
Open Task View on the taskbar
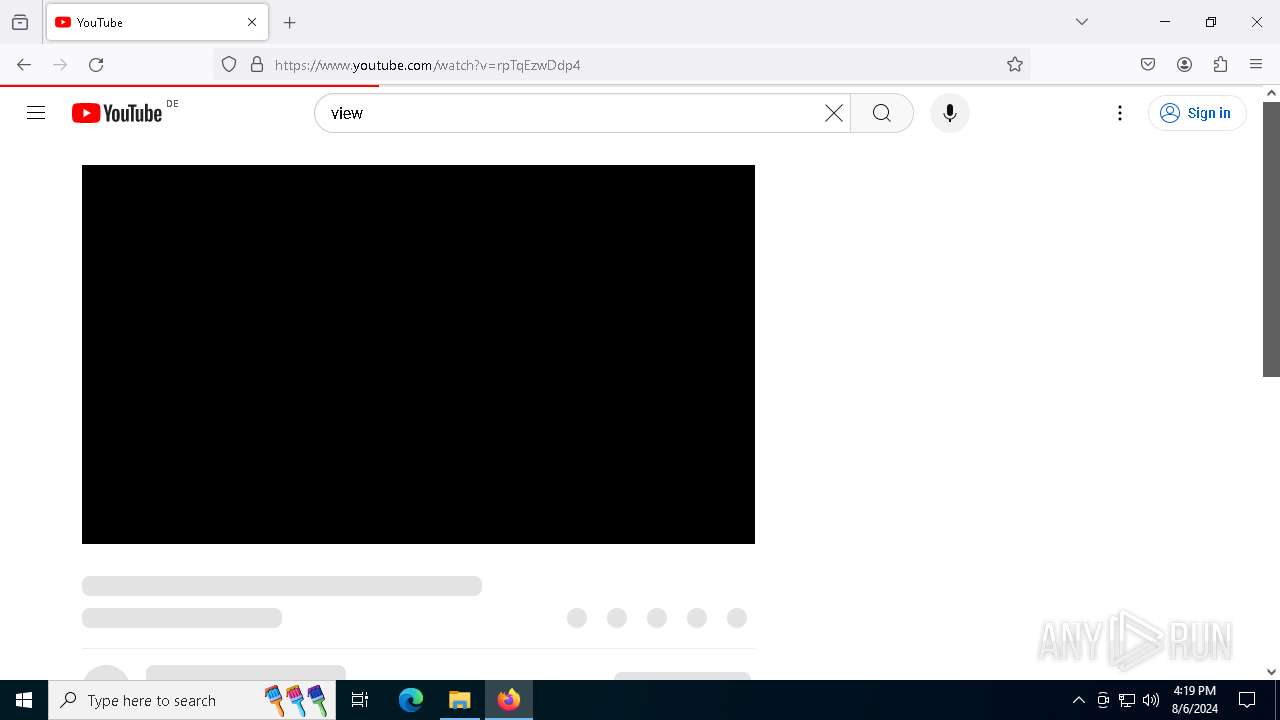[x=360, y=700]
